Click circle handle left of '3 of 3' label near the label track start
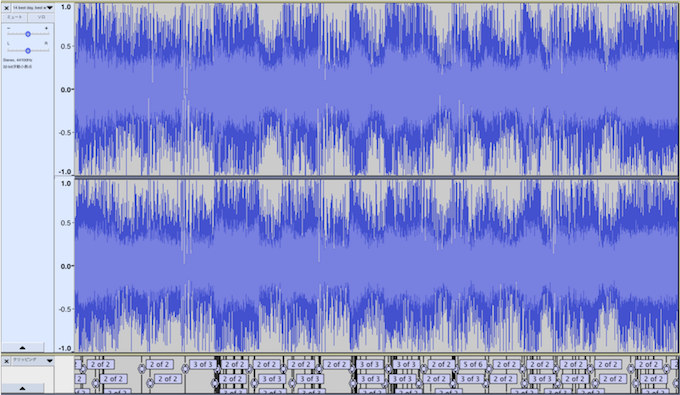The width and height of the screenshot is (680, 395). 185,369
